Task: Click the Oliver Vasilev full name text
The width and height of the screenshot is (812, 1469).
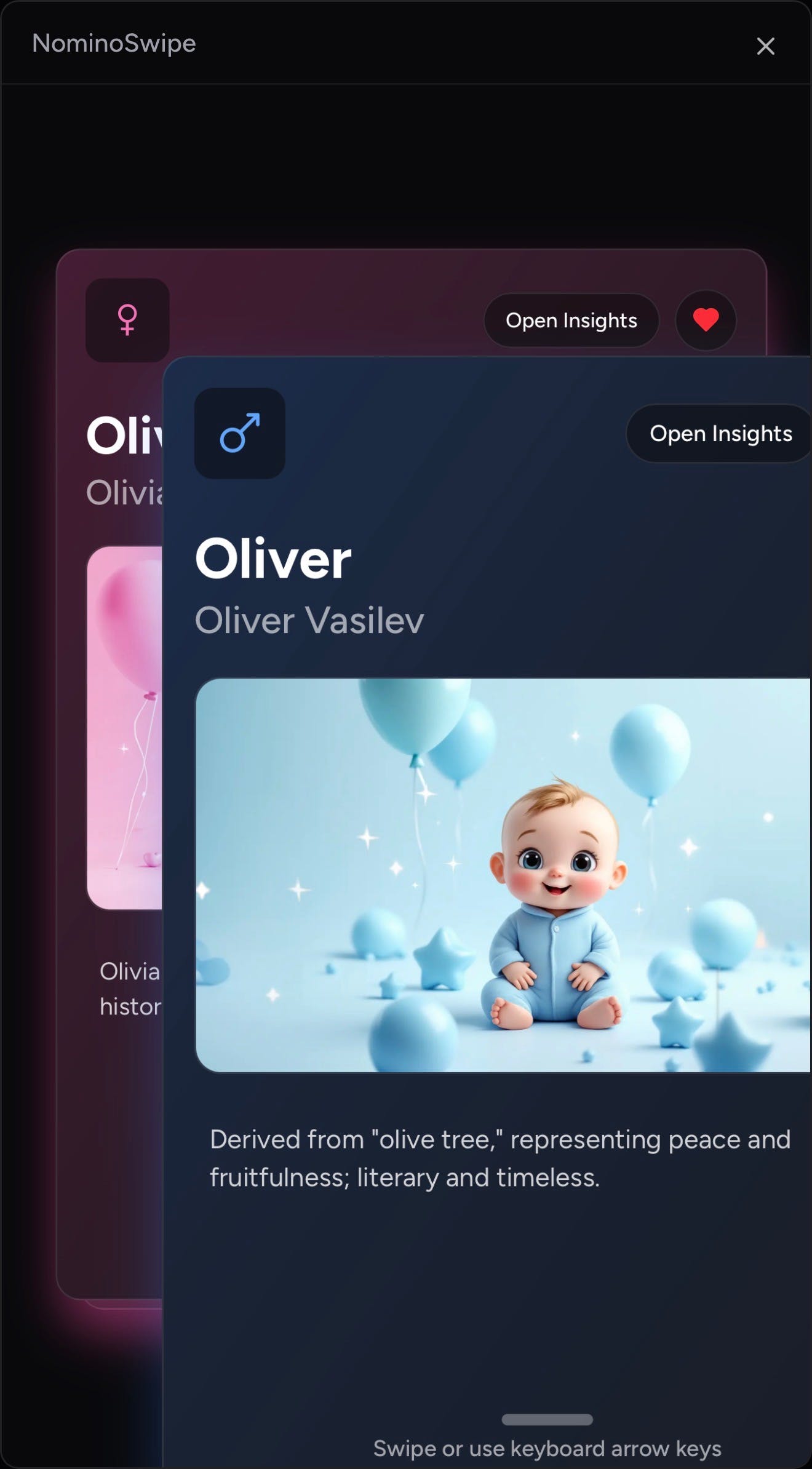Action: click(309, 619)
